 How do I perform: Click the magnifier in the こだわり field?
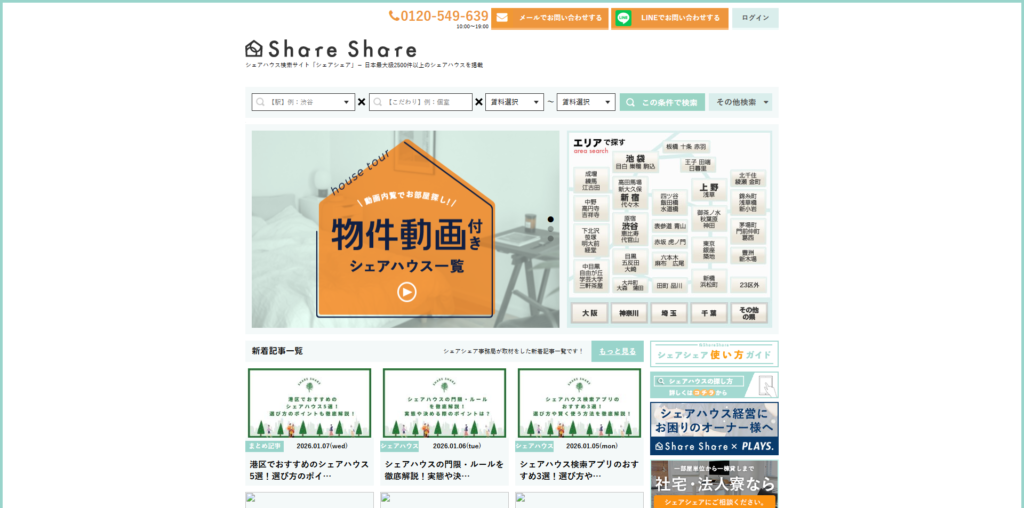tap(377, 102)
